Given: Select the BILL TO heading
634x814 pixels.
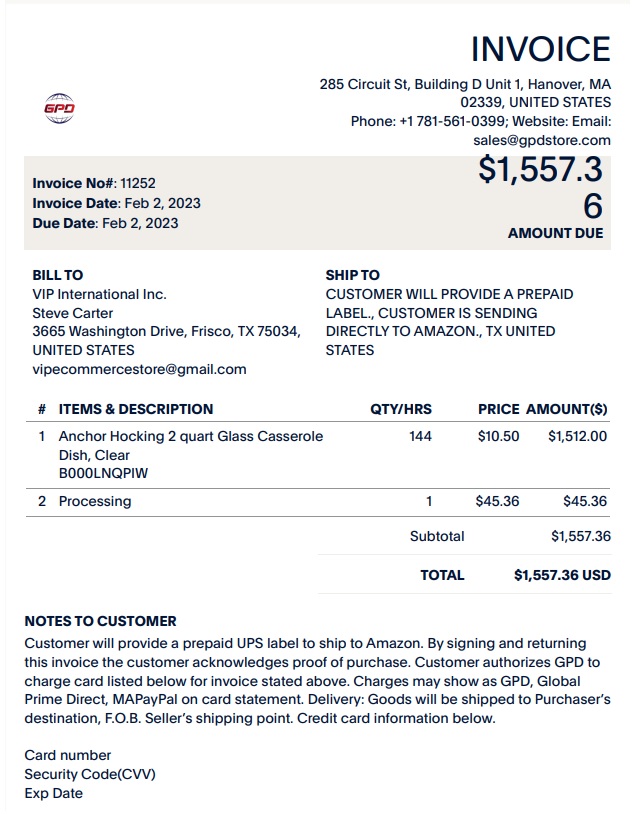Looking at the screenshot, I should [58, 275].
